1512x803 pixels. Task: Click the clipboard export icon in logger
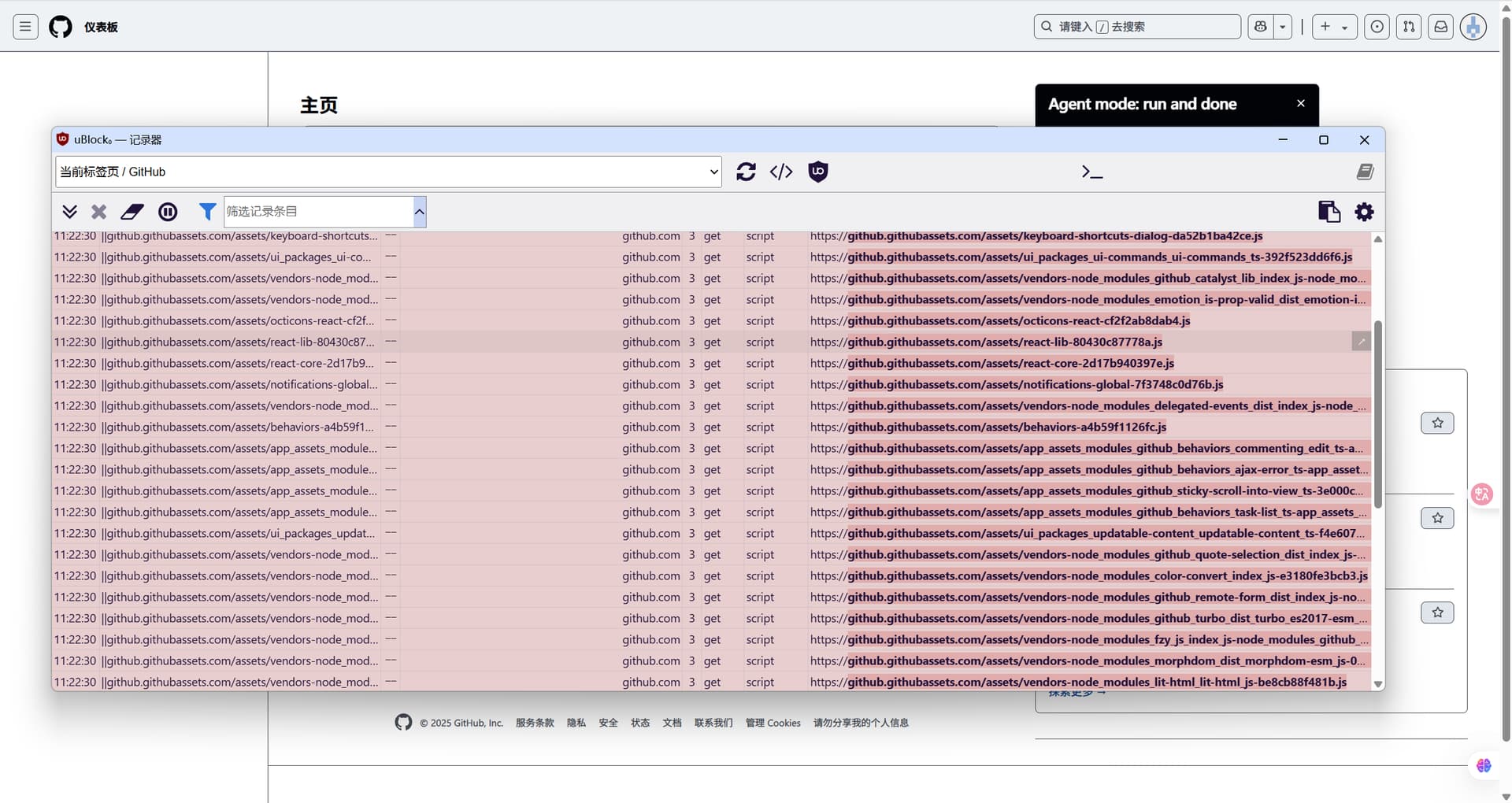coord(1329,212)
